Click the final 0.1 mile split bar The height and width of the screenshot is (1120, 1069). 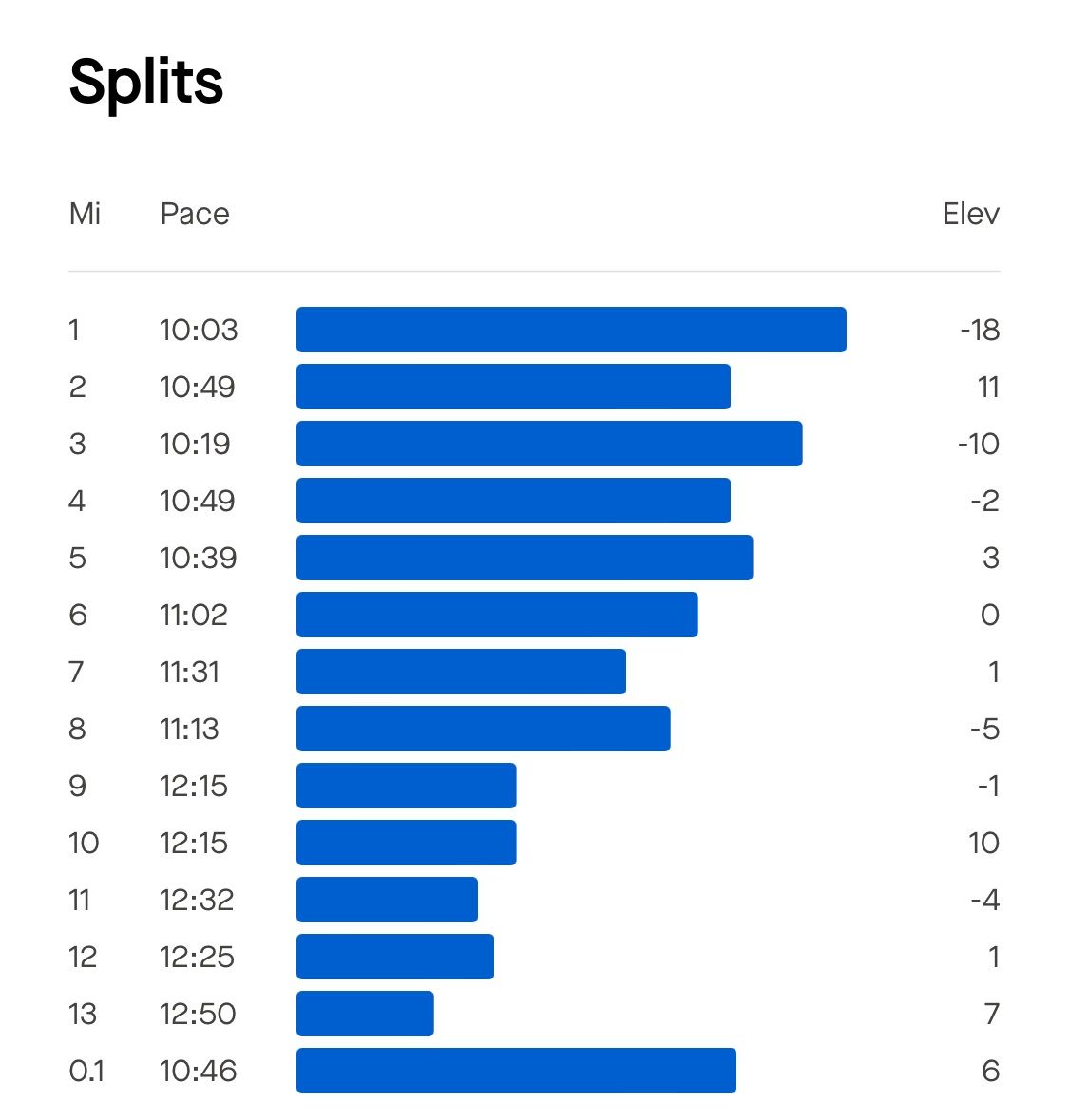[516, 1071]
